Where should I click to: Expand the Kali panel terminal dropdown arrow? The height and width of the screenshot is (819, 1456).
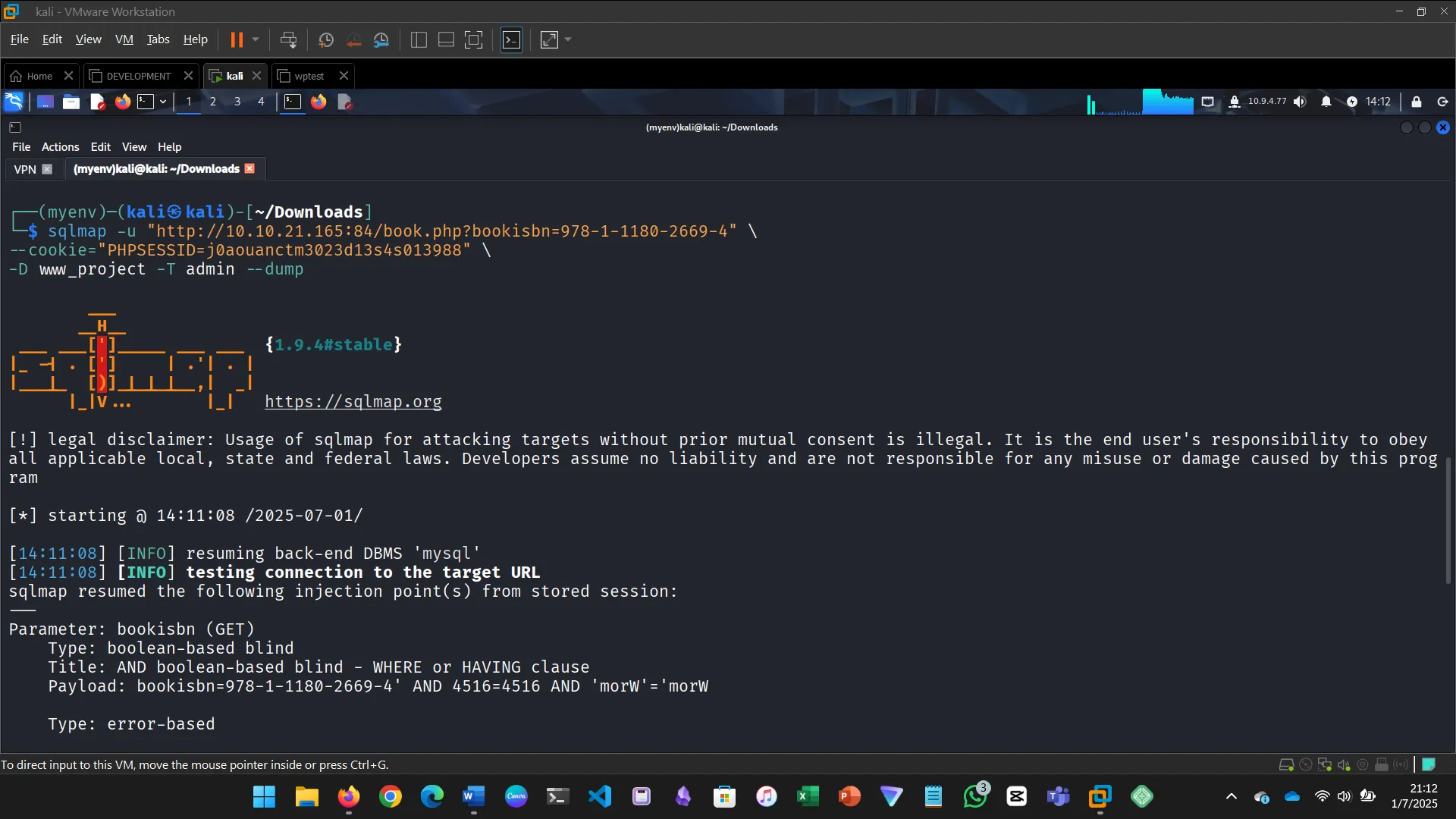click(163, 102)
